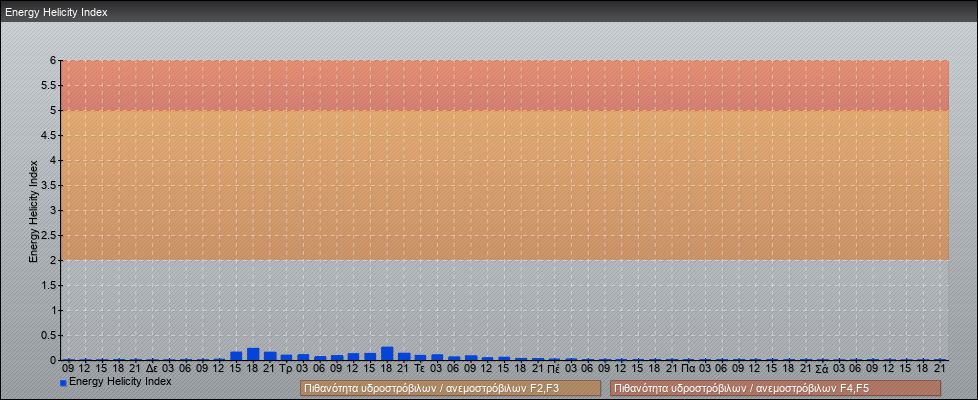978x400 pixels.
Task: Click the red band between 5 and 6
Action: click(500, 85)
